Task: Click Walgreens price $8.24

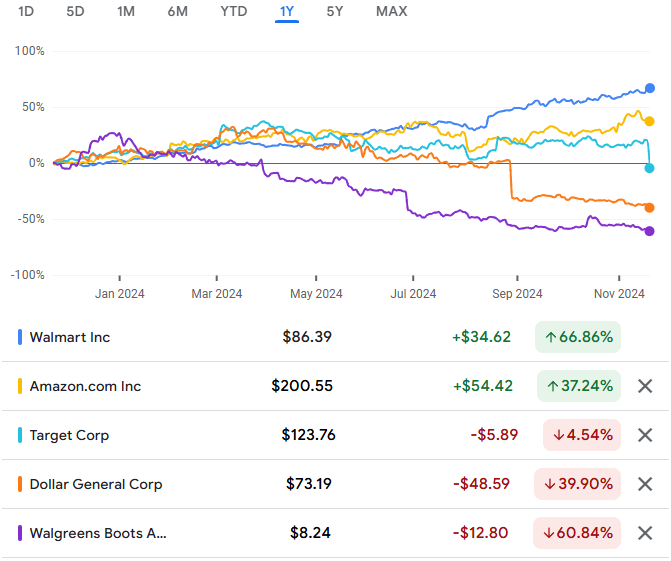Action: click(310, 533)
